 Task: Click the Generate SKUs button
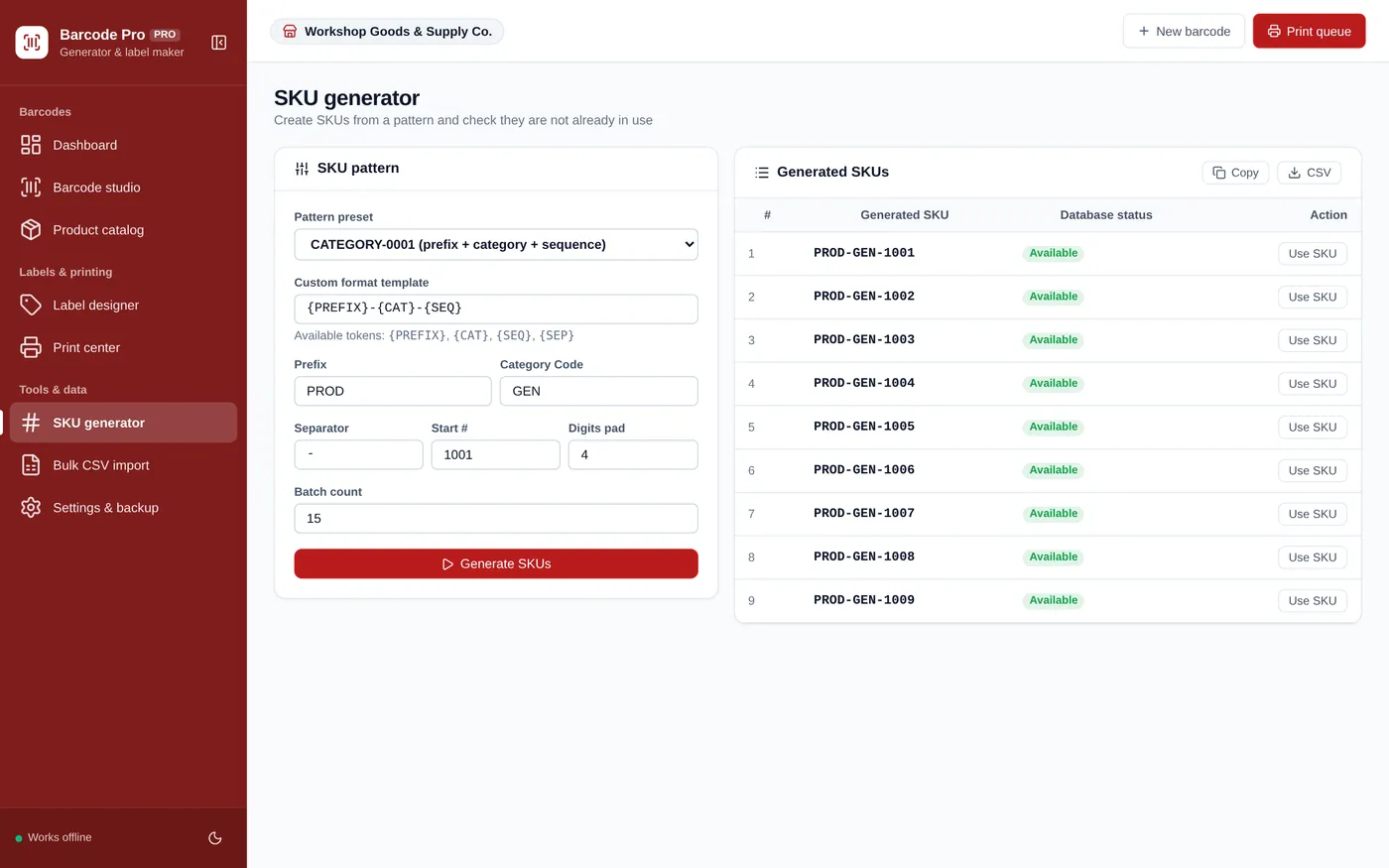496,563
